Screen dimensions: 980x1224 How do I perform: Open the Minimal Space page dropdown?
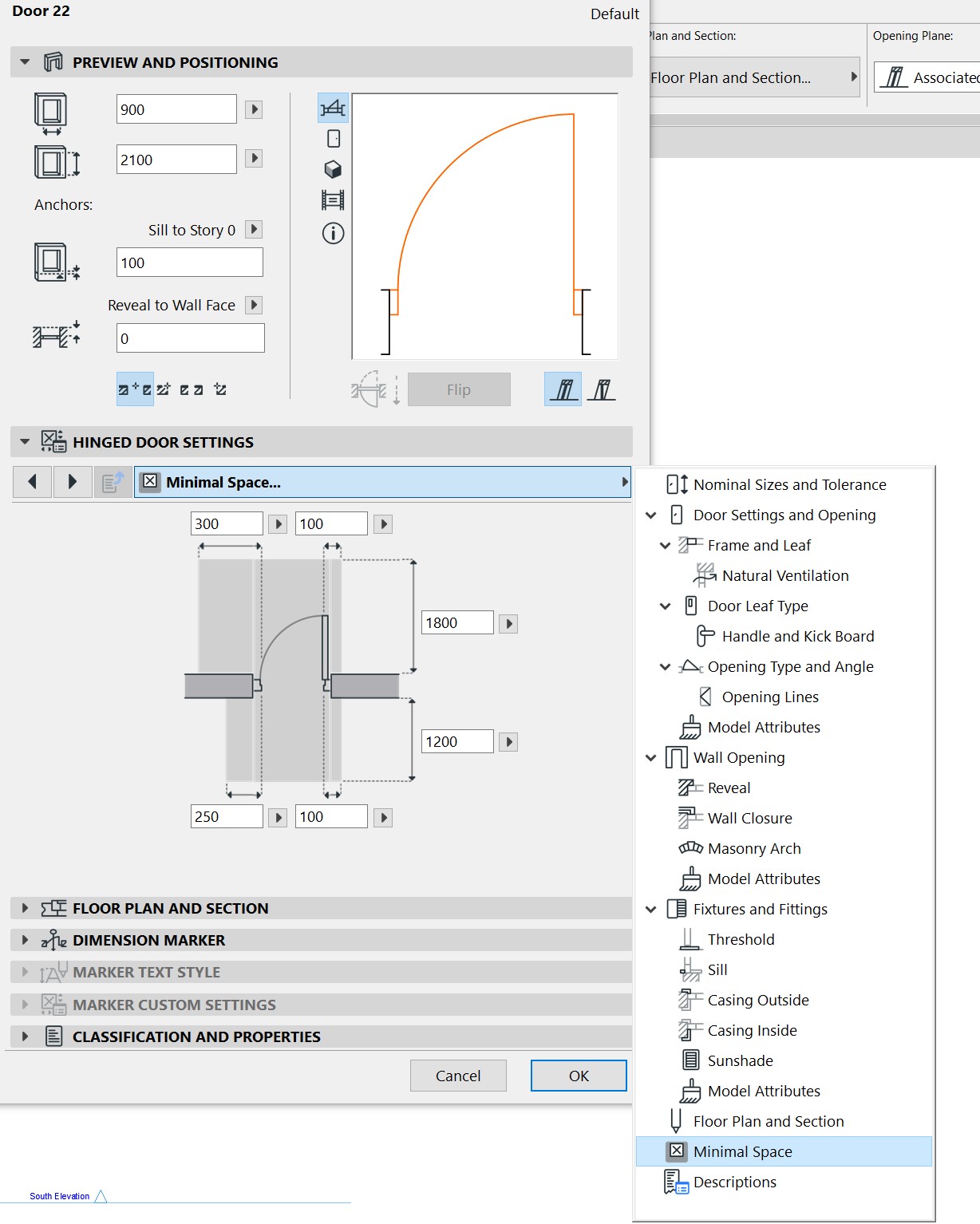click(382, 482)
